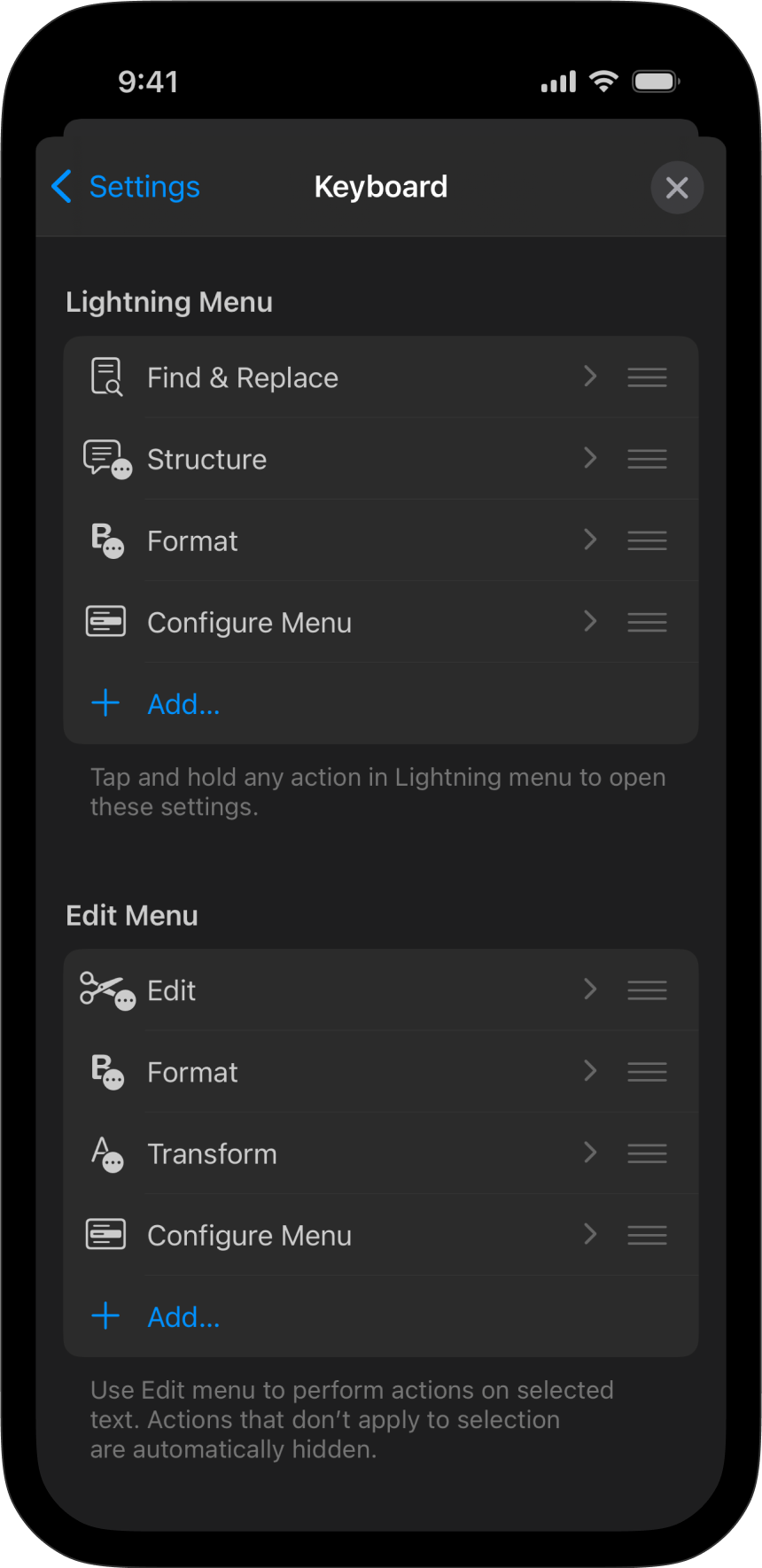Click the Format bold icon in Lightning Menu
Viewport: 762px width, 1568px height.
click(x=106, y=540)
